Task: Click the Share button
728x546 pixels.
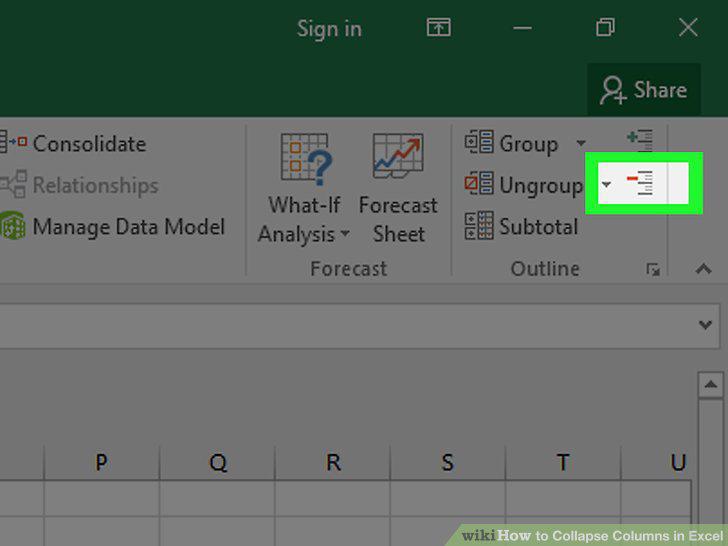Action: point(644,90)
